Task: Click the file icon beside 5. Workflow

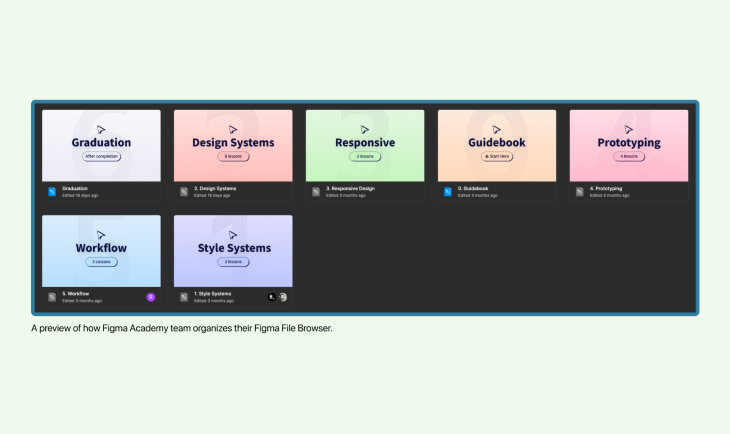Action: pyautogui.click(x=52, y=297)
